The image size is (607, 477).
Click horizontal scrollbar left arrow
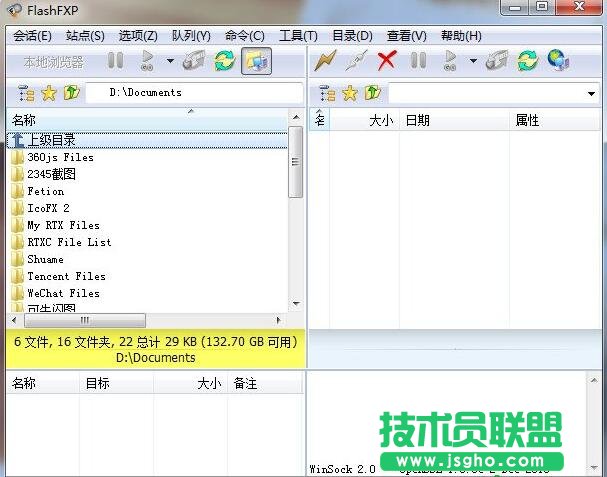(14, 320)
